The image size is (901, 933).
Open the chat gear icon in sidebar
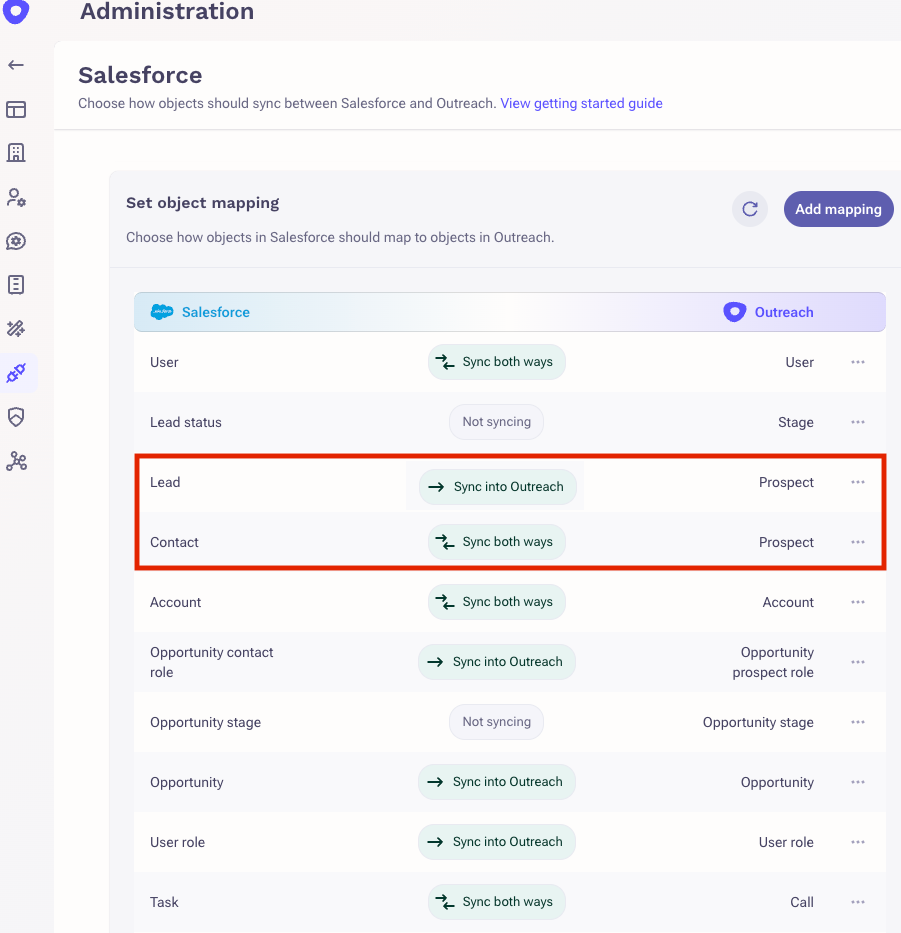click(x=16, y=241)
